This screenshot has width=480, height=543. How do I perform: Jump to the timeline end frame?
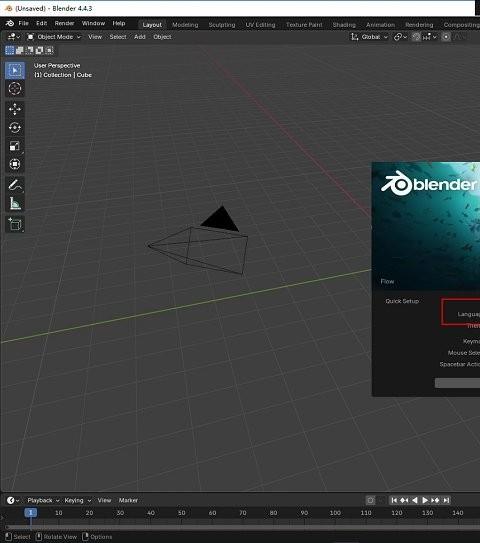click(446, 500)
